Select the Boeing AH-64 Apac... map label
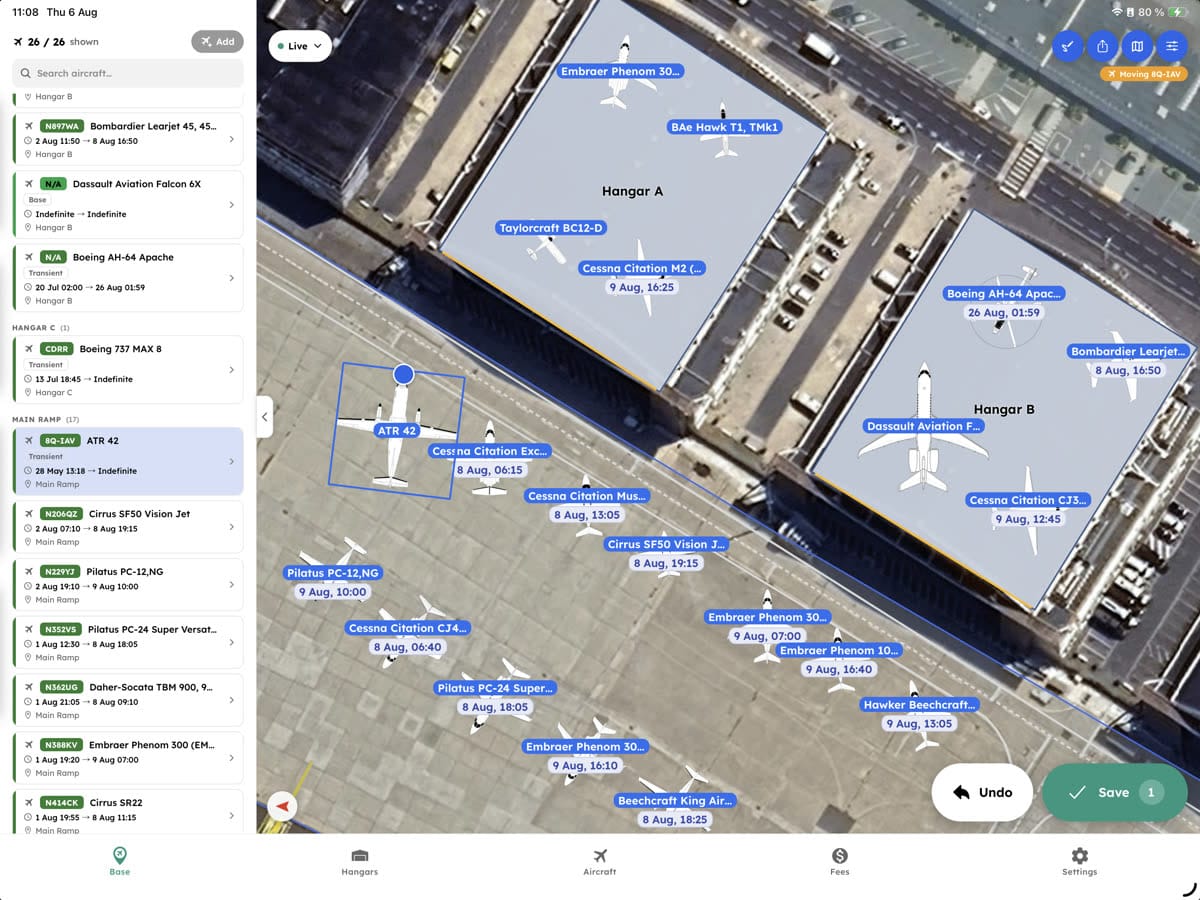 [x=1003, y=294]
